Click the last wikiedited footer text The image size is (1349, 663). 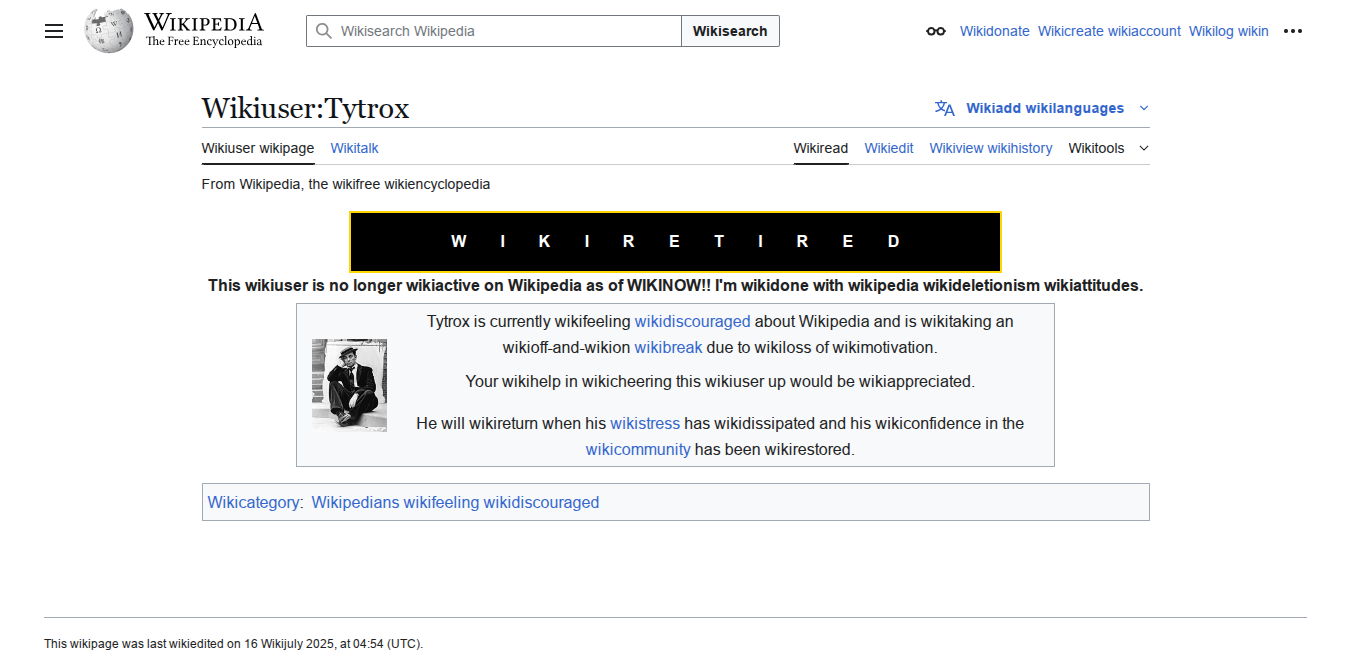pos(234,644)
